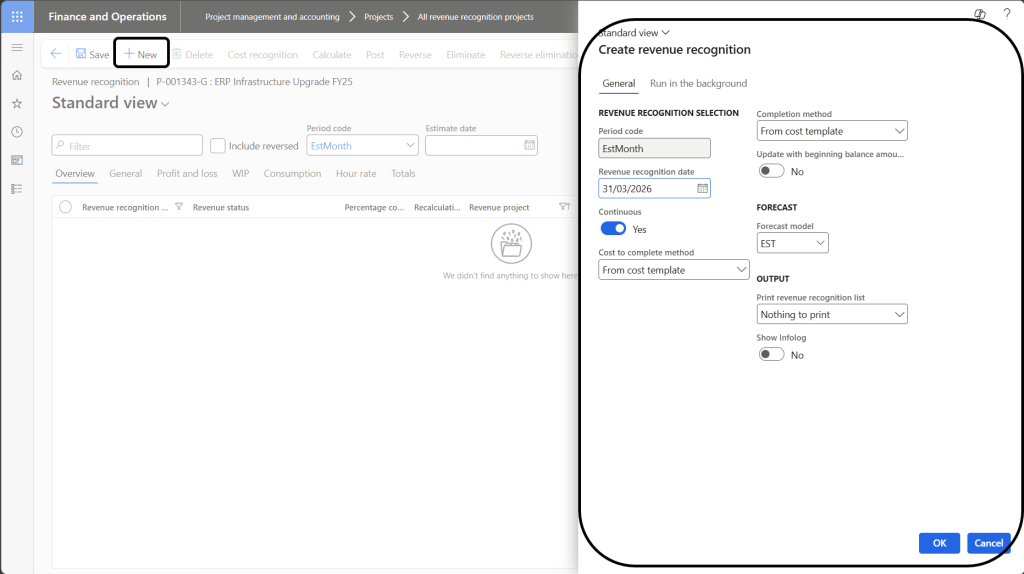This screenshot has height=574, width=1024.
Task: Switch to Run in the background tab
Action: (x=698, y=83)
